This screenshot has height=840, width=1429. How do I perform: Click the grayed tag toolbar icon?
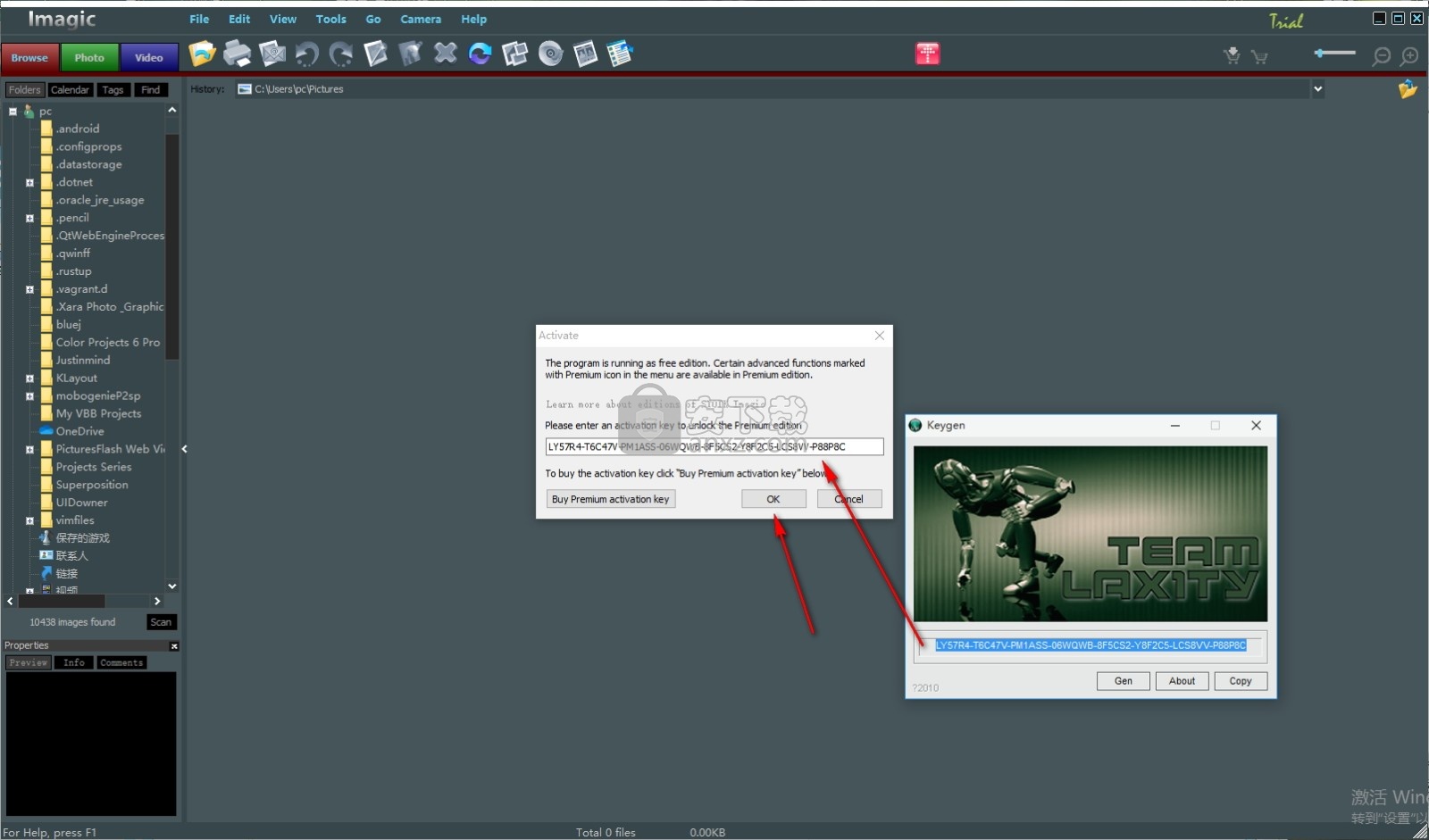pos(410,54)
